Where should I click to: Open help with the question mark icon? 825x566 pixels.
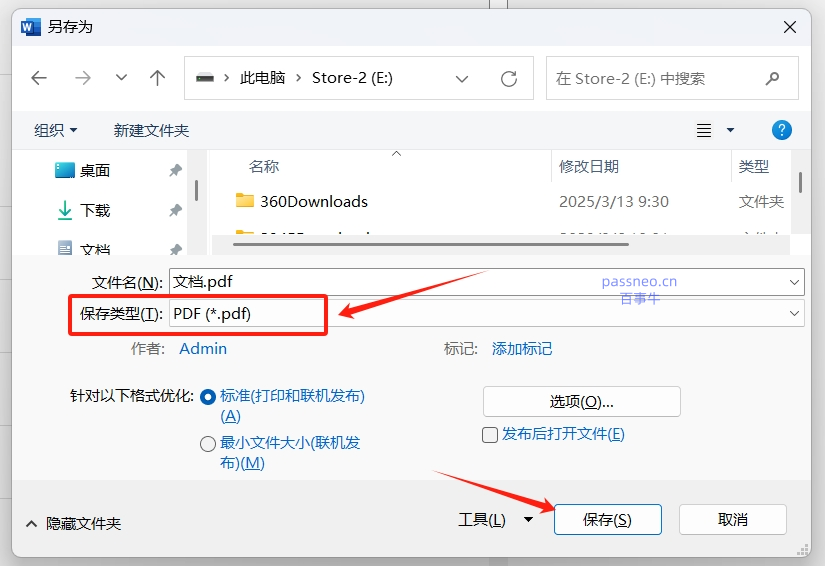coord(782,130)
